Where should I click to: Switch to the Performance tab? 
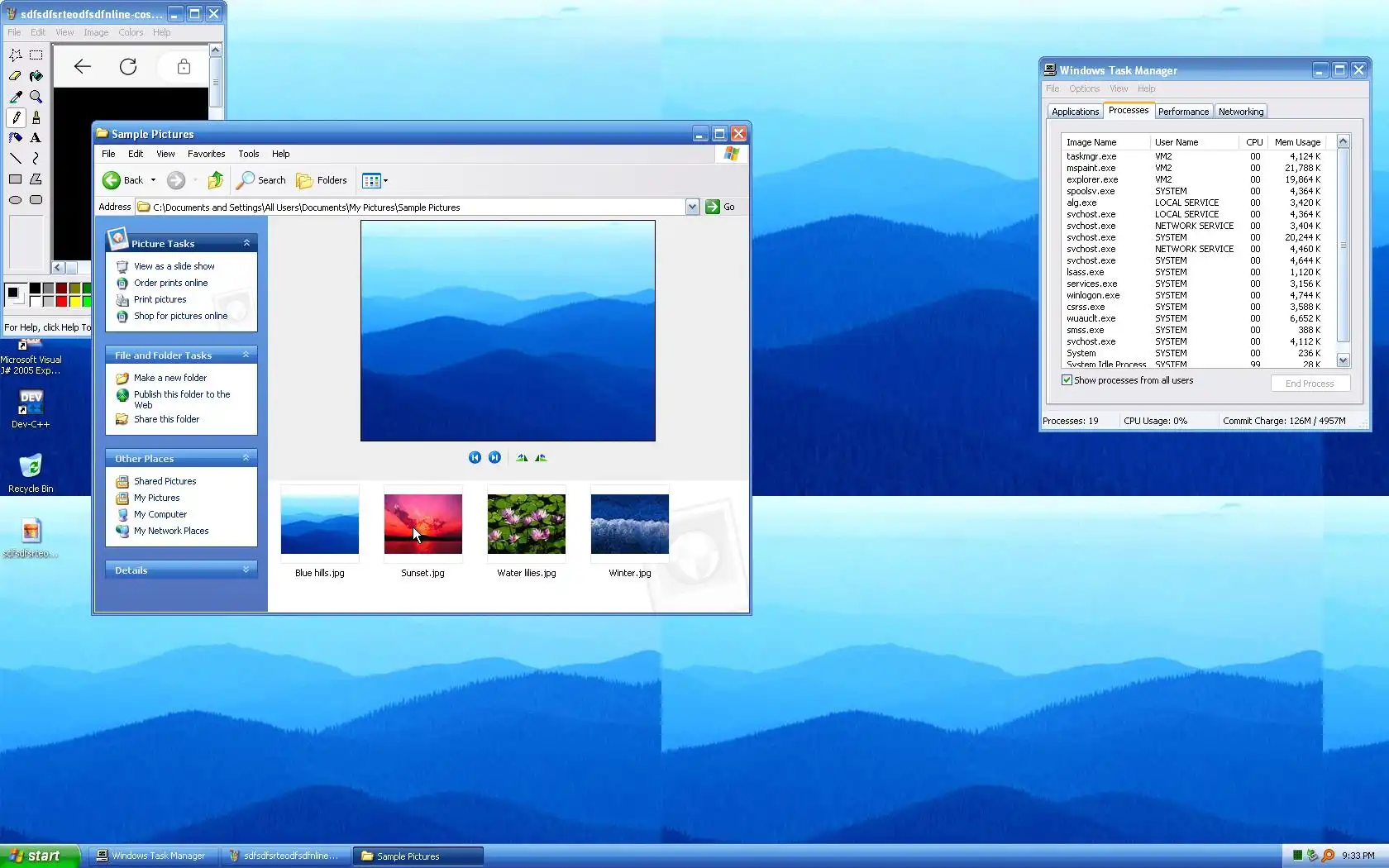click(1183, 112)
